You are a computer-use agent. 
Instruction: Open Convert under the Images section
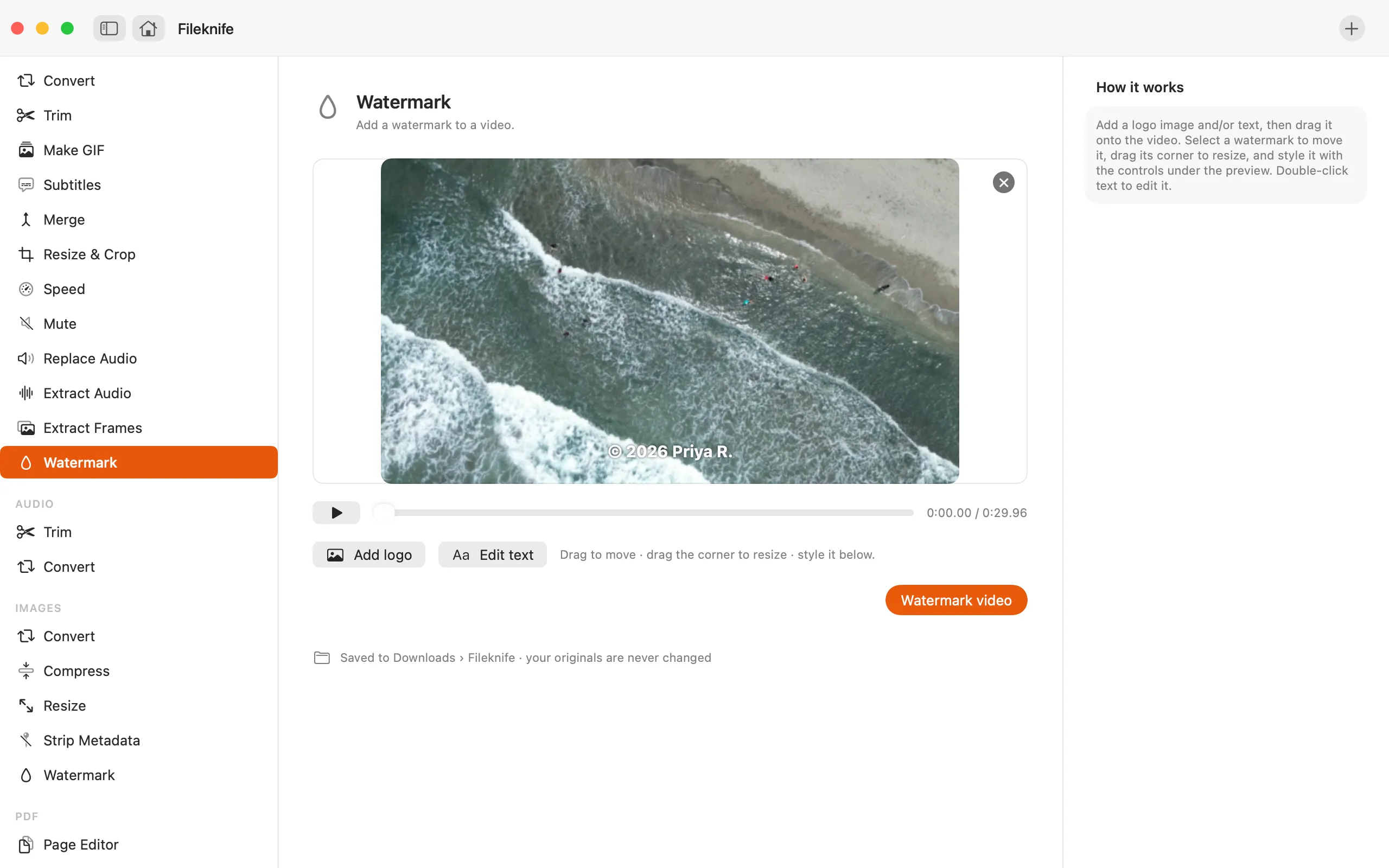(139, 636)
